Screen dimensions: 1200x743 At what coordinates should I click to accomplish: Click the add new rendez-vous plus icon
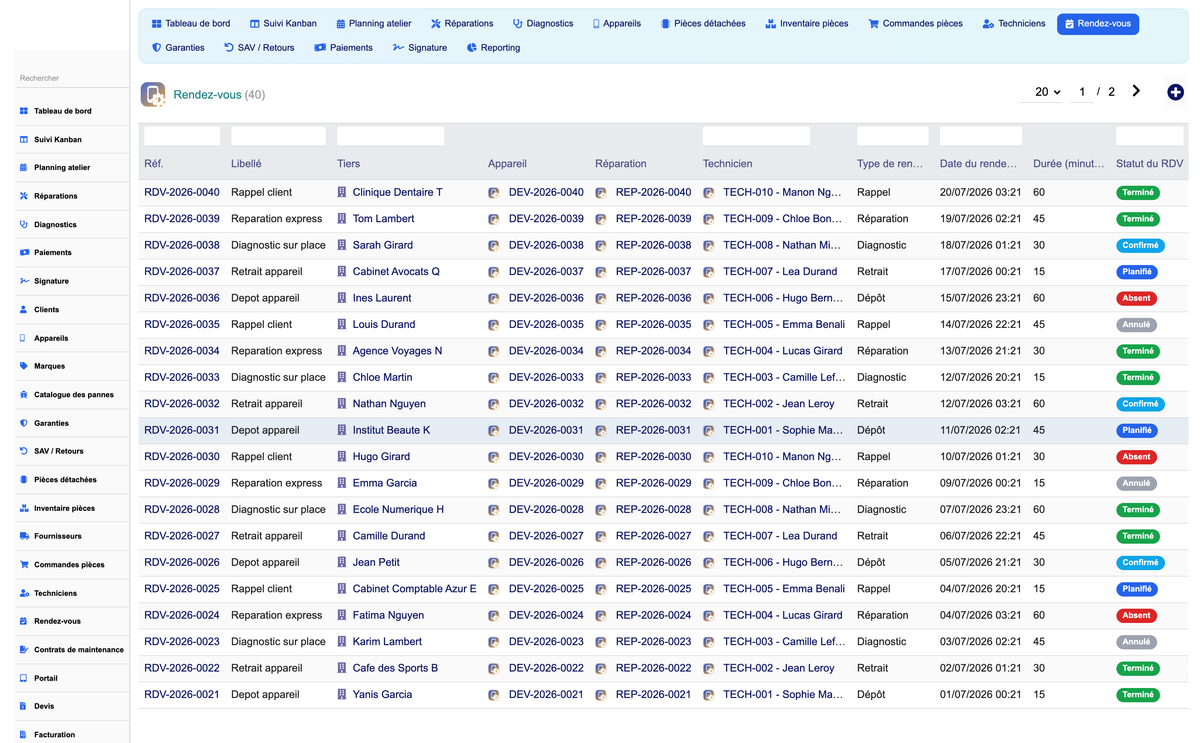pyautogui.click(x=1176, y=92)
